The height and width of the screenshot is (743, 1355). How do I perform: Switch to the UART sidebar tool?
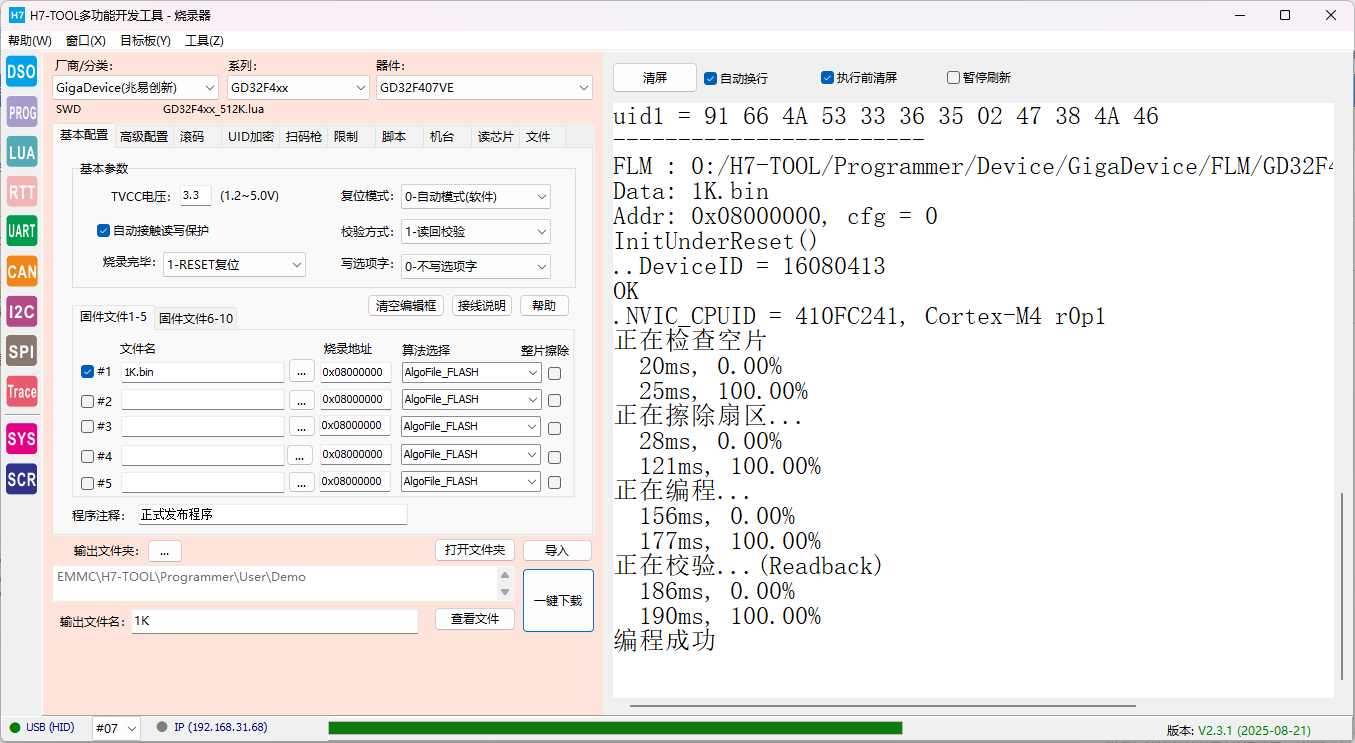pos(21,232)
